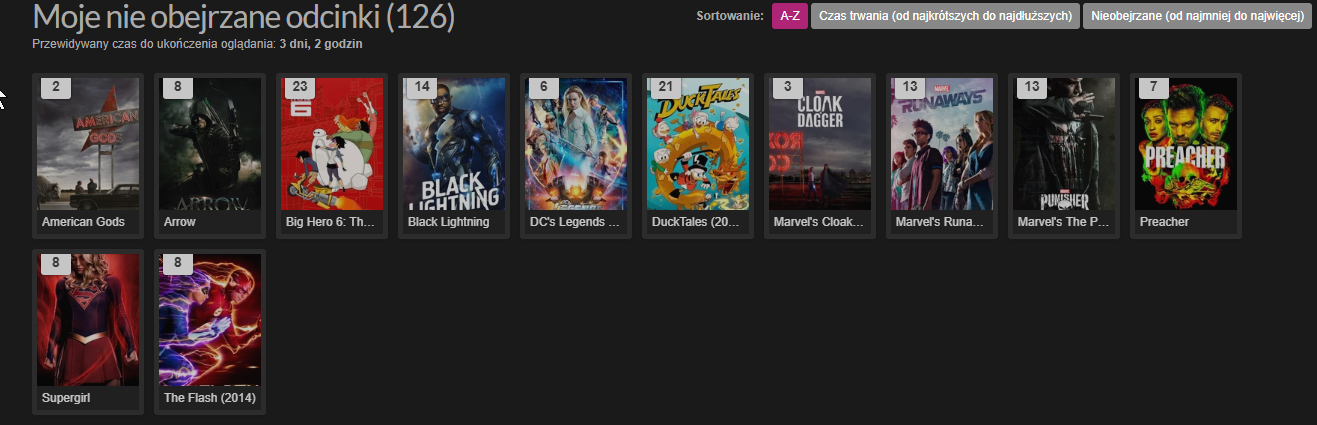The image size is (1317, 425).
Task: Open Black Lightning poster thumbnail
Action: 454,145
